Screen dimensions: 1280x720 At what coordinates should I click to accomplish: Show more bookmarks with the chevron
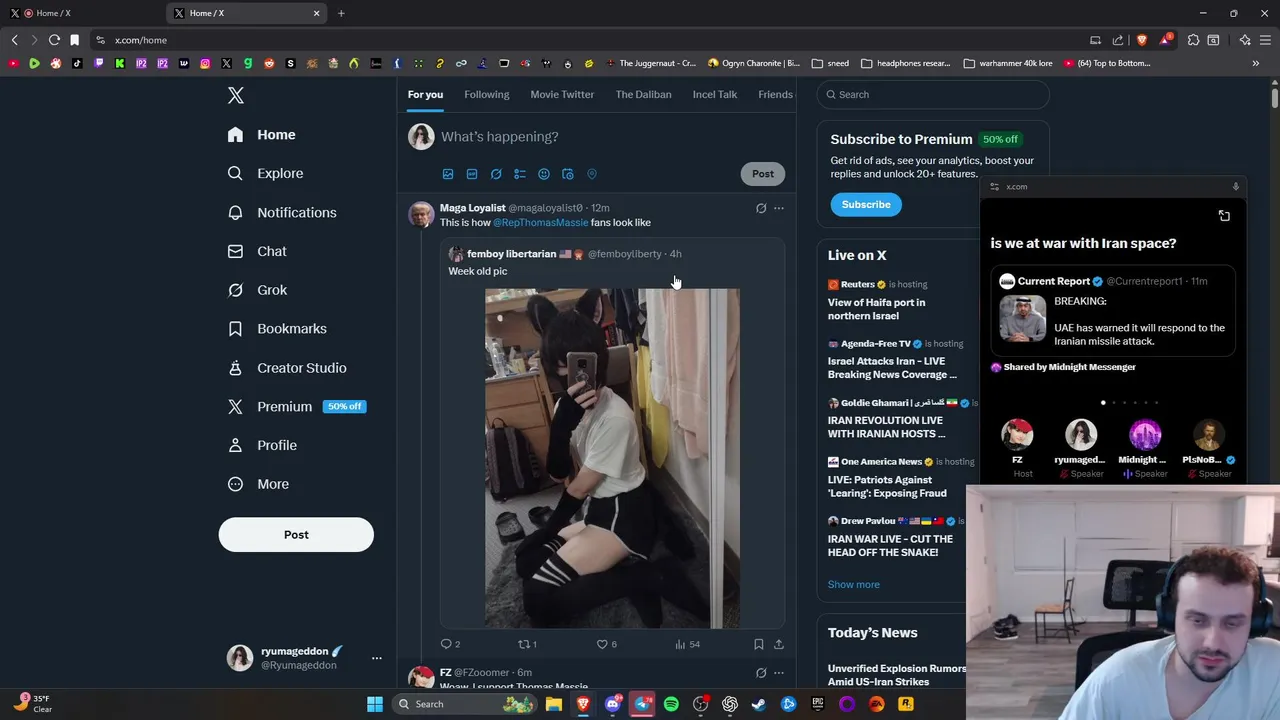(1255, 63)
